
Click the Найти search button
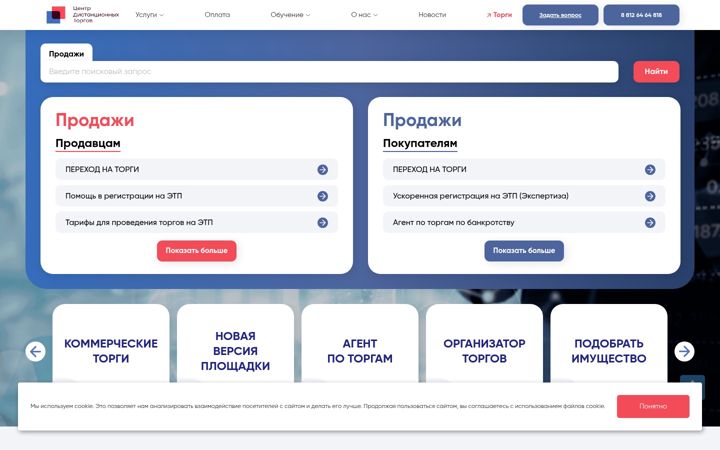click(656, 72)
